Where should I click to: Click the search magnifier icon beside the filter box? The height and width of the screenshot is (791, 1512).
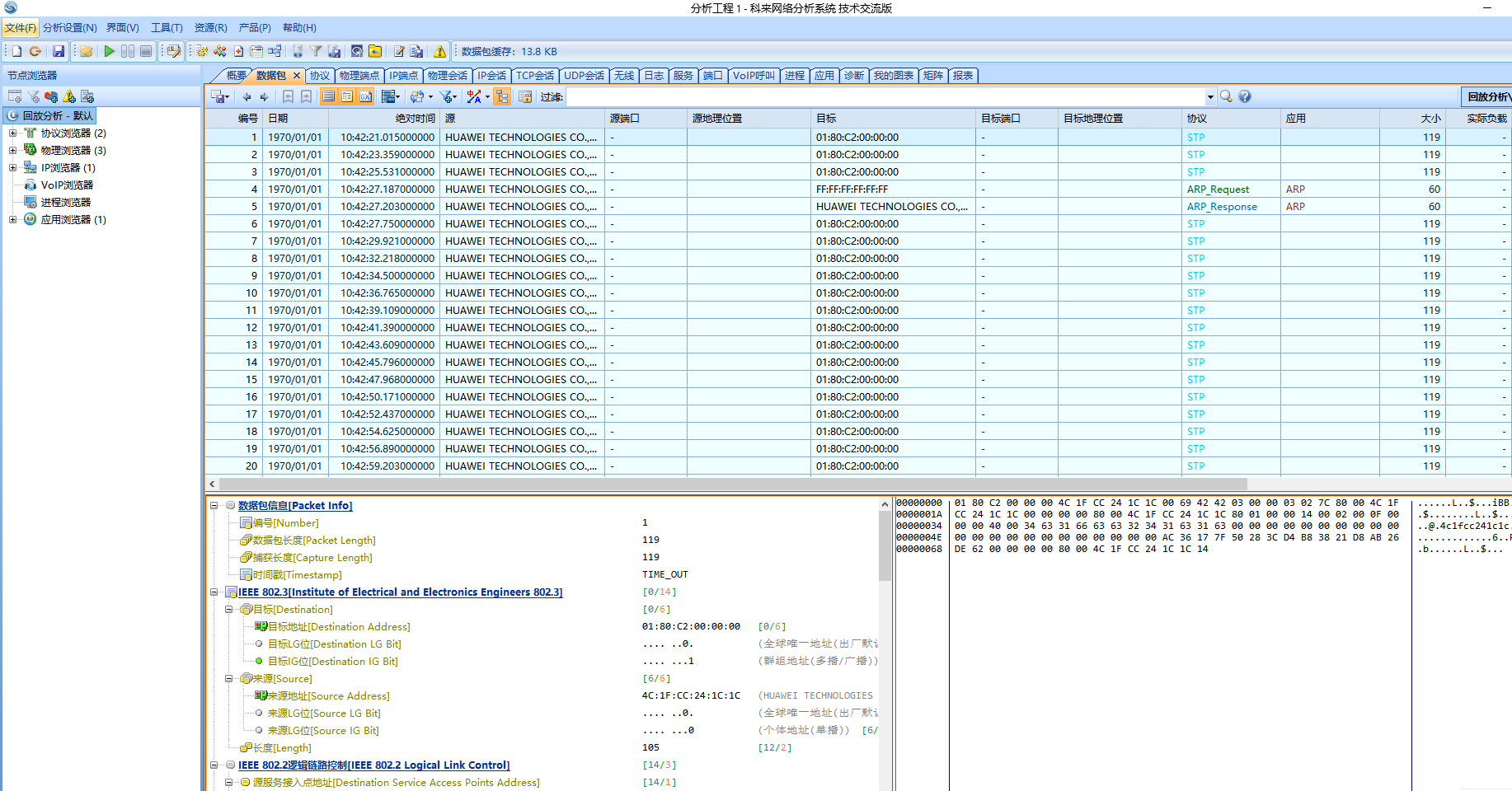[1226, 96]
